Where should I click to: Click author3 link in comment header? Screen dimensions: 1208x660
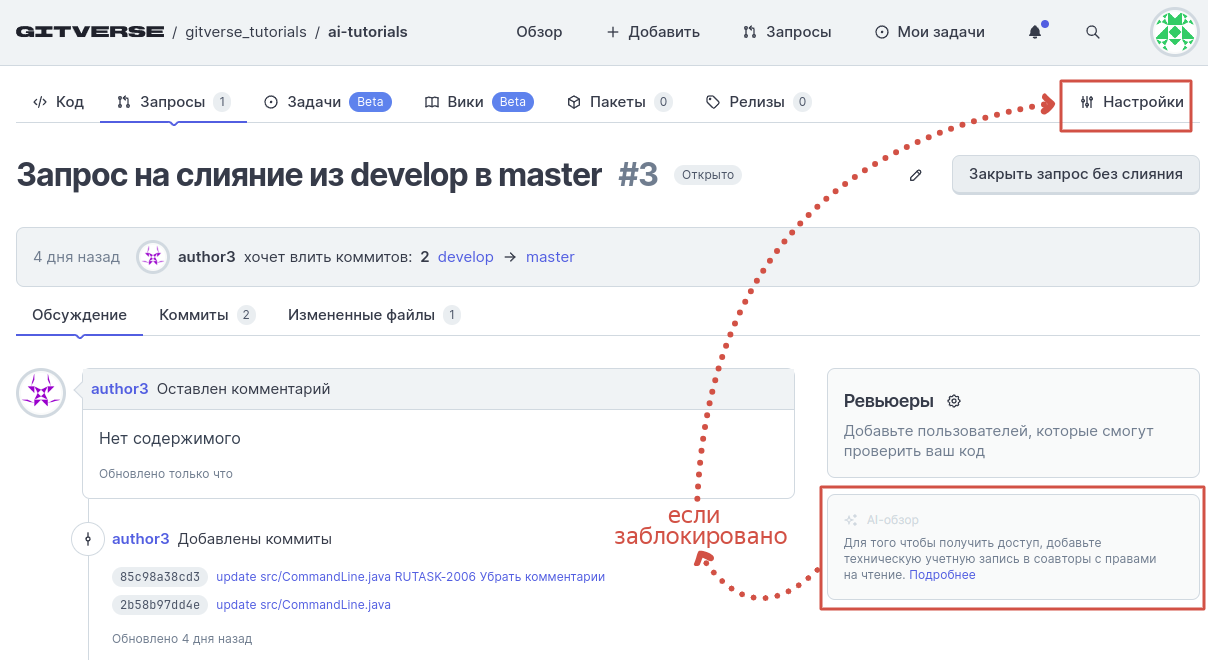tap(120, 388)
